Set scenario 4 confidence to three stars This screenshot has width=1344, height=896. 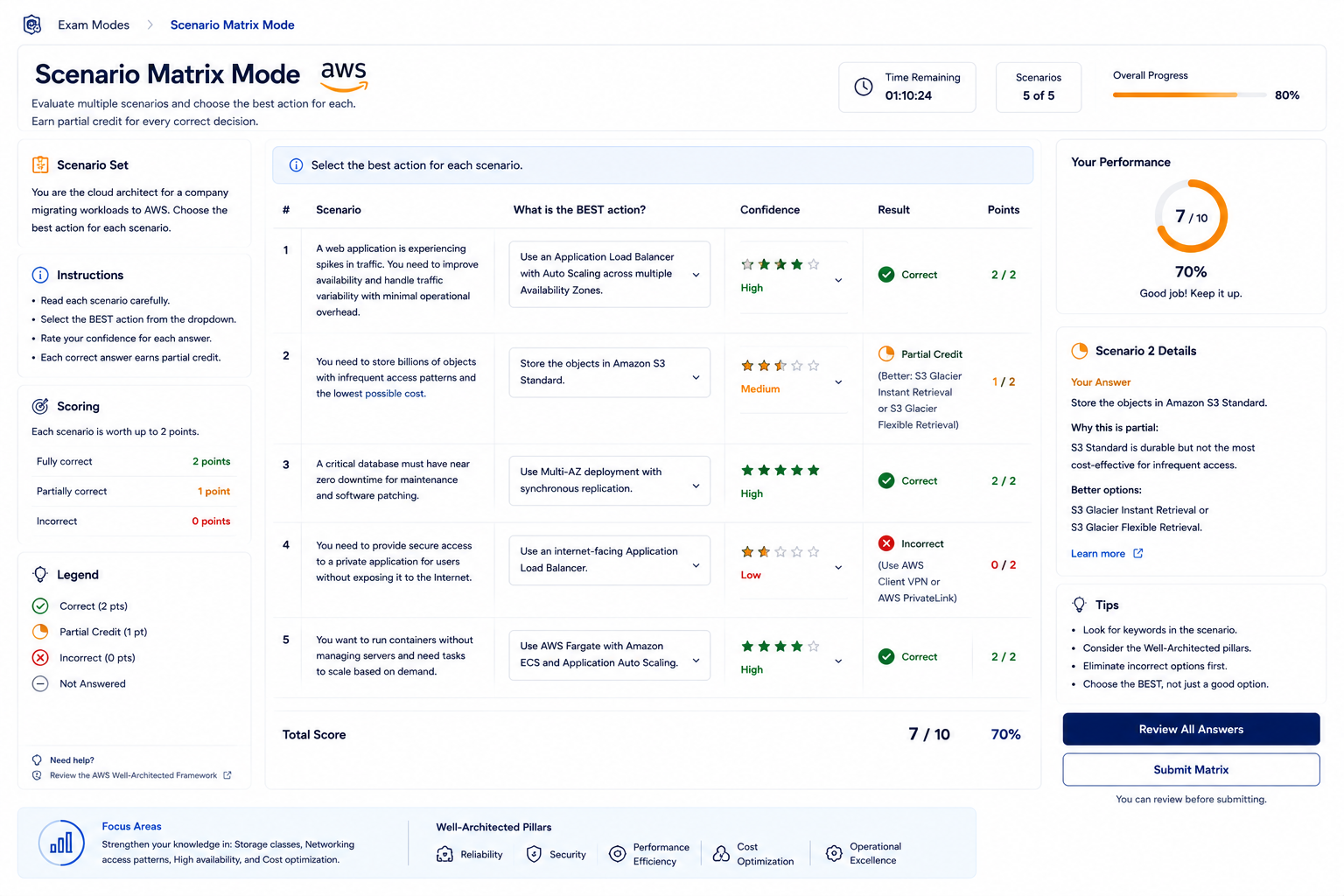780,552
